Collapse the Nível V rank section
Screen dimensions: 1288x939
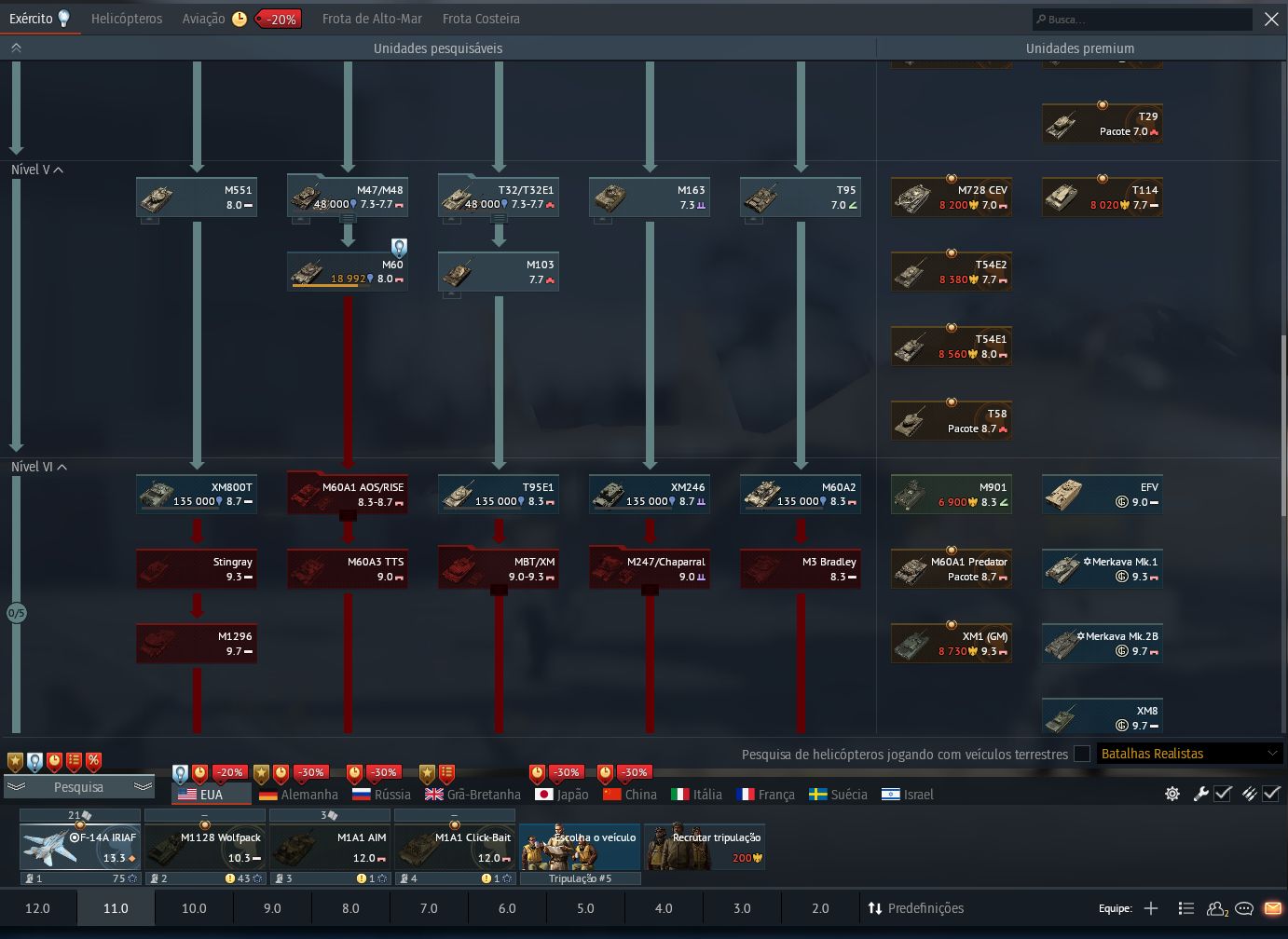(59, 170)
